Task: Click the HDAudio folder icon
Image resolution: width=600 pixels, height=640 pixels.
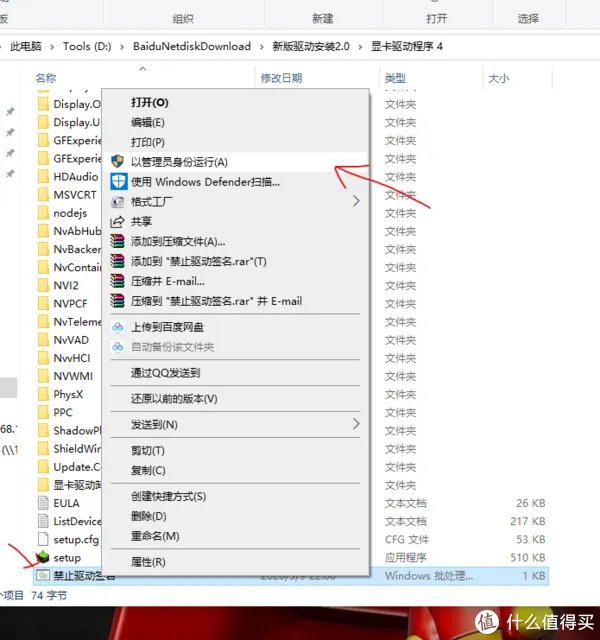Action: (43, 177)
